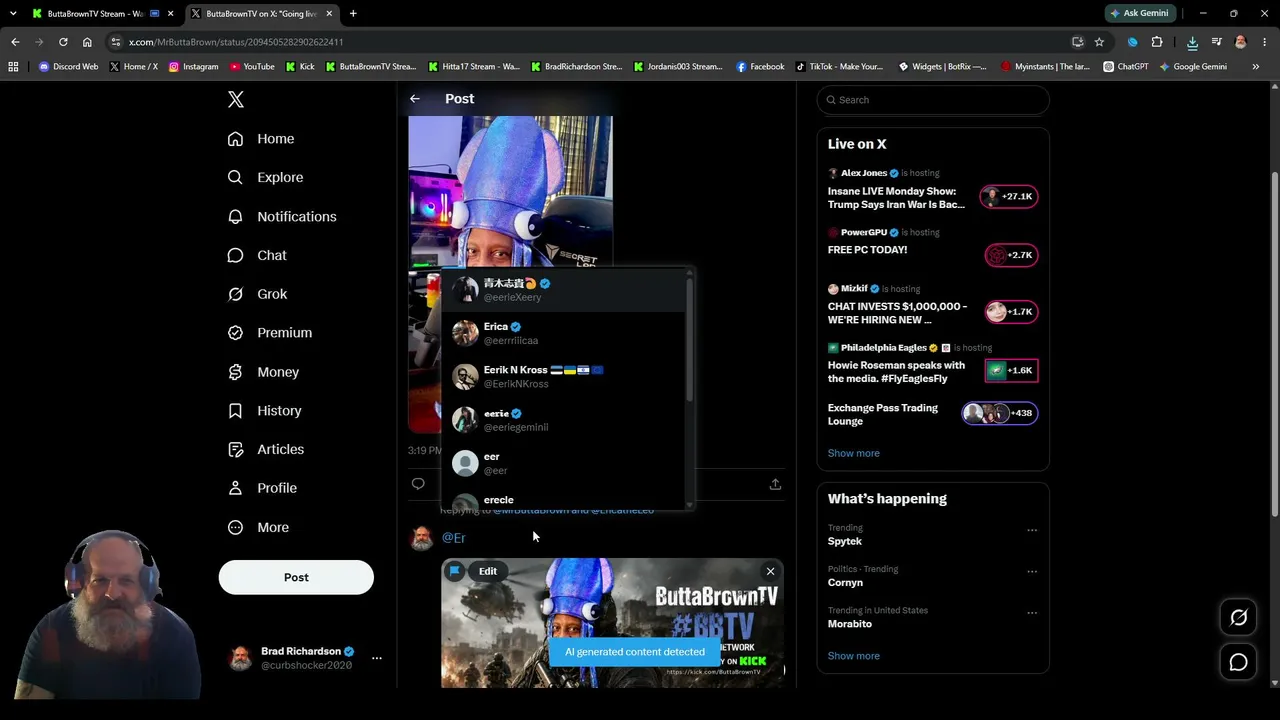Open Chat in the X sidebar
This screenshot has width=1280, height=720.
pos(257,255)
